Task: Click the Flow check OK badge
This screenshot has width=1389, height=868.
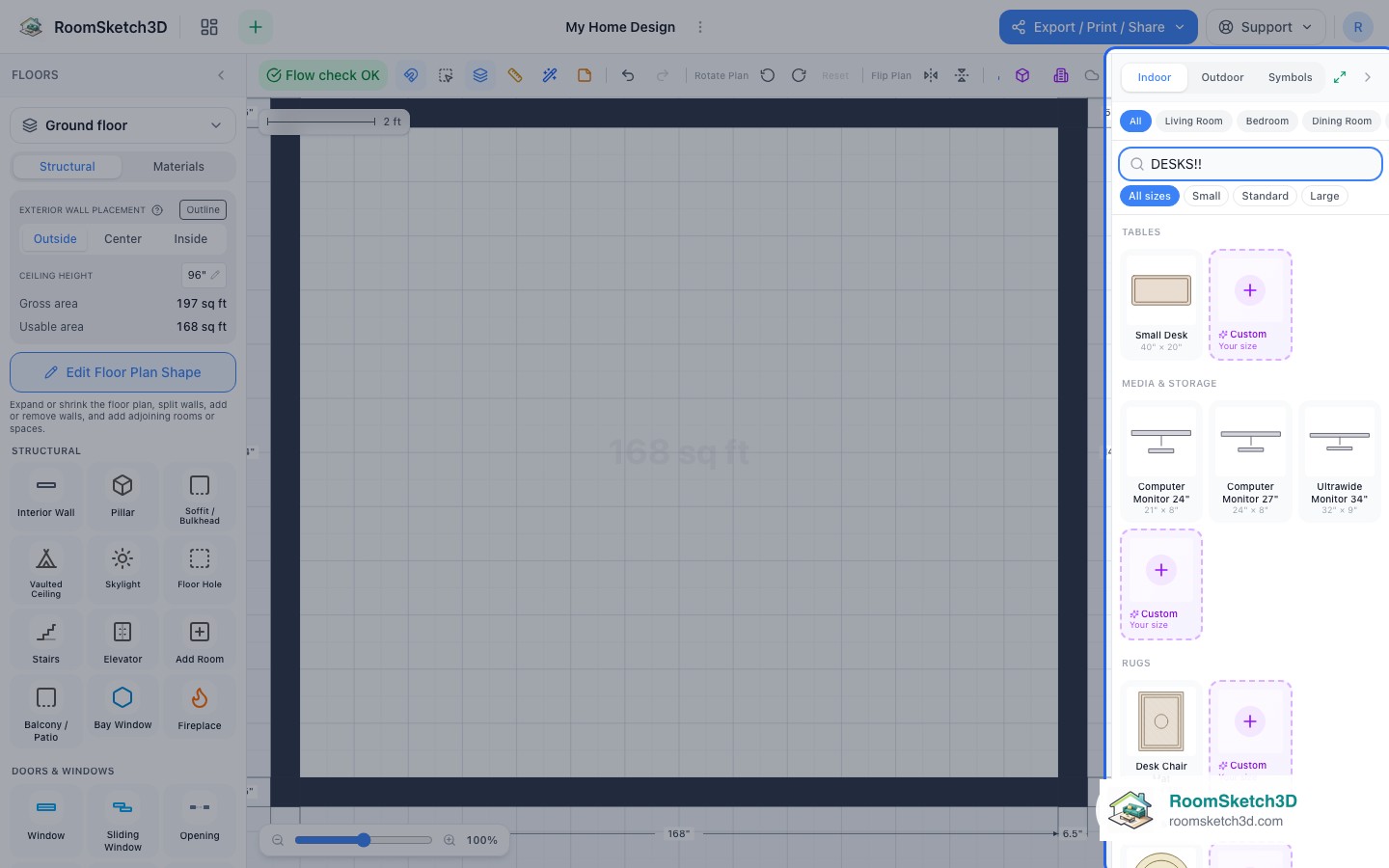Action: click(323, 75)
